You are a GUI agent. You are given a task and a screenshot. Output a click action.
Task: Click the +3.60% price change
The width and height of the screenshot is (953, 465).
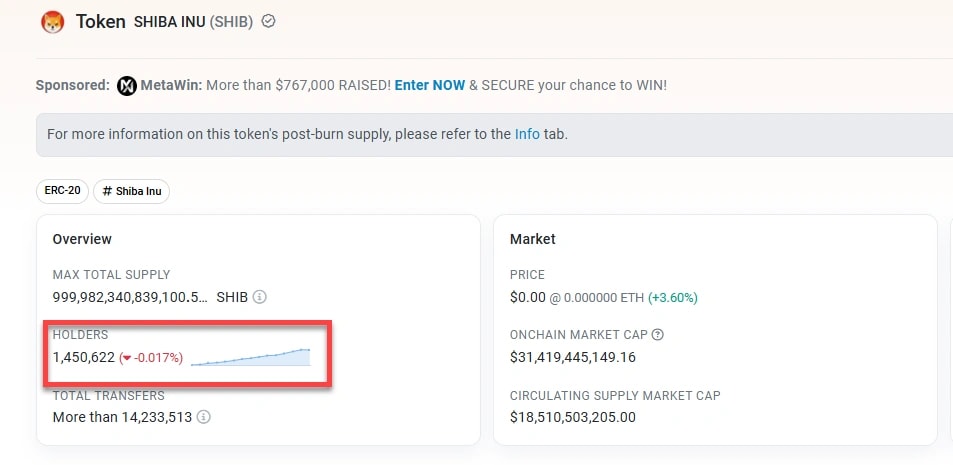[x=673, y=297]
